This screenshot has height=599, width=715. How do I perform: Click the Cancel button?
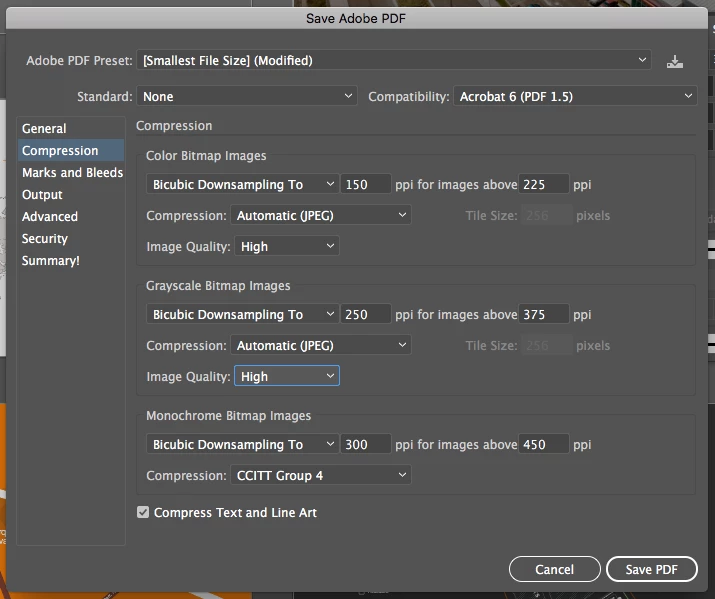click(x=554, y=569)
